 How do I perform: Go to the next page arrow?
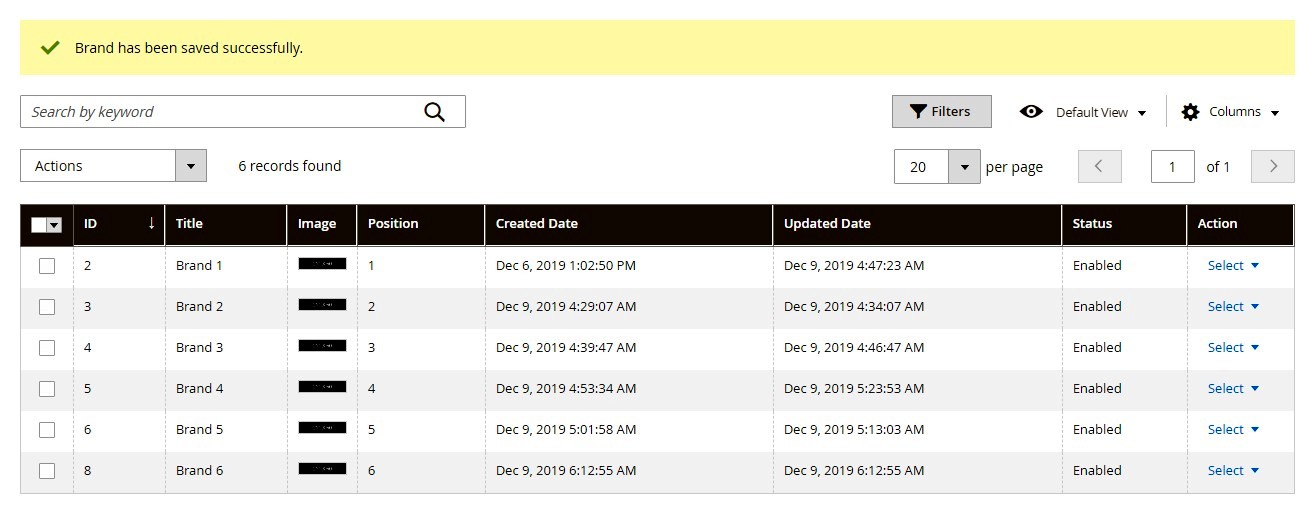(1273, 166)
